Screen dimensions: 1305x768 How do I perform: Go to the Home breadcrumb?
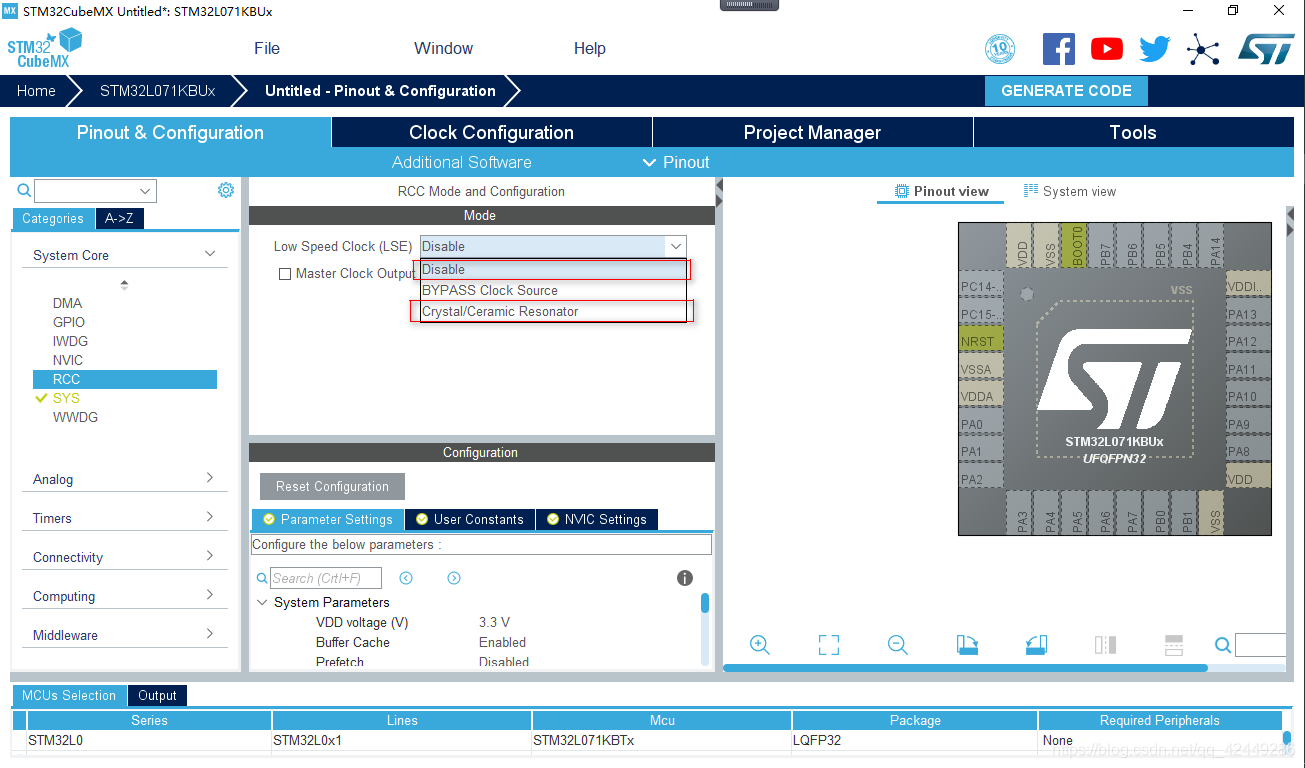(x=36, y=90)
